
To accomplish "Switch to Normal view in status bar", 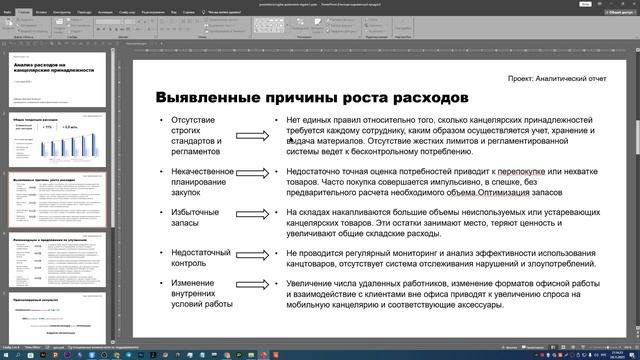I will (x=553, y=347).
